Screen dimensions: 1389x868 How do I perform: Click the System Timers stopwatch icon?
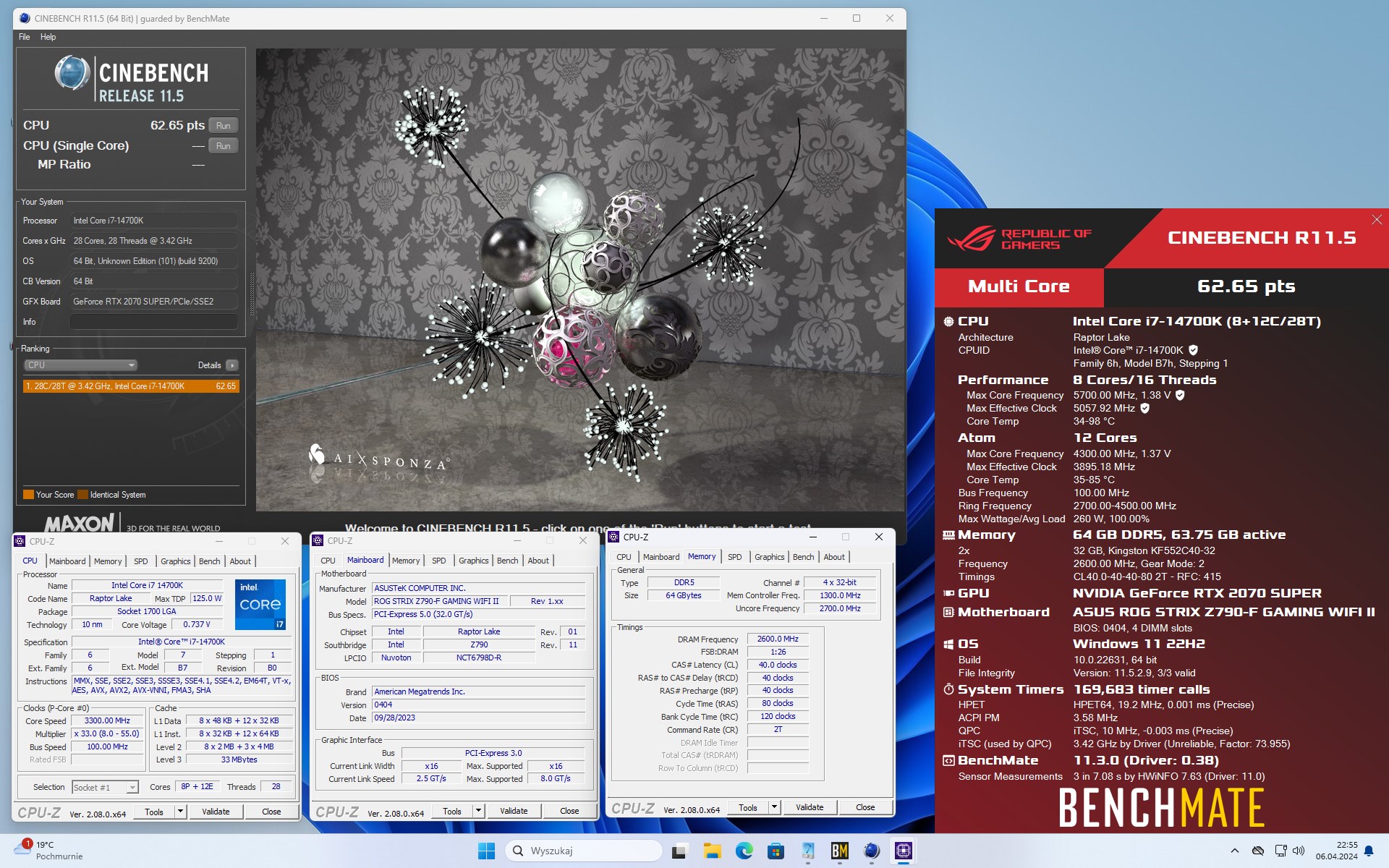point(948,689)
